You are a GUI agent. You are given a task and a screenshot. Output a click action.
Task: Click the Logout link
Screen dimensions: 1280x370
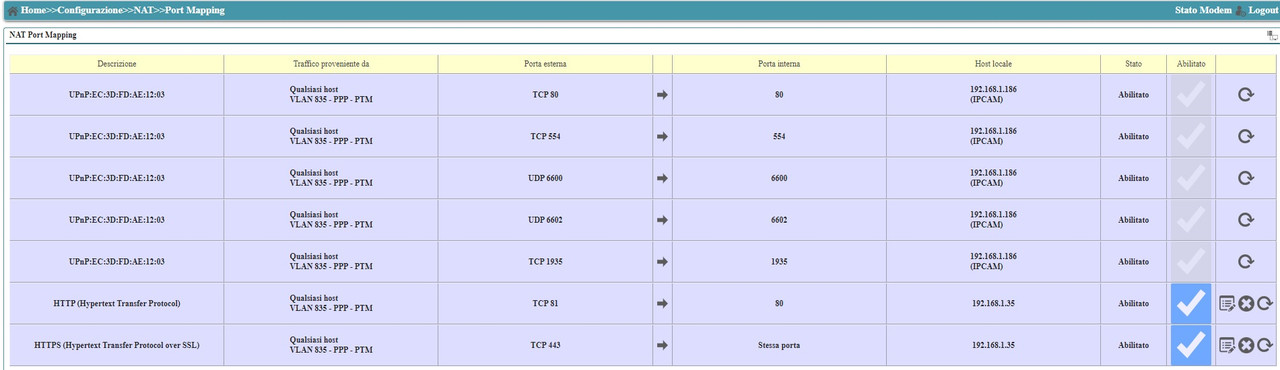pos(1263,10)
